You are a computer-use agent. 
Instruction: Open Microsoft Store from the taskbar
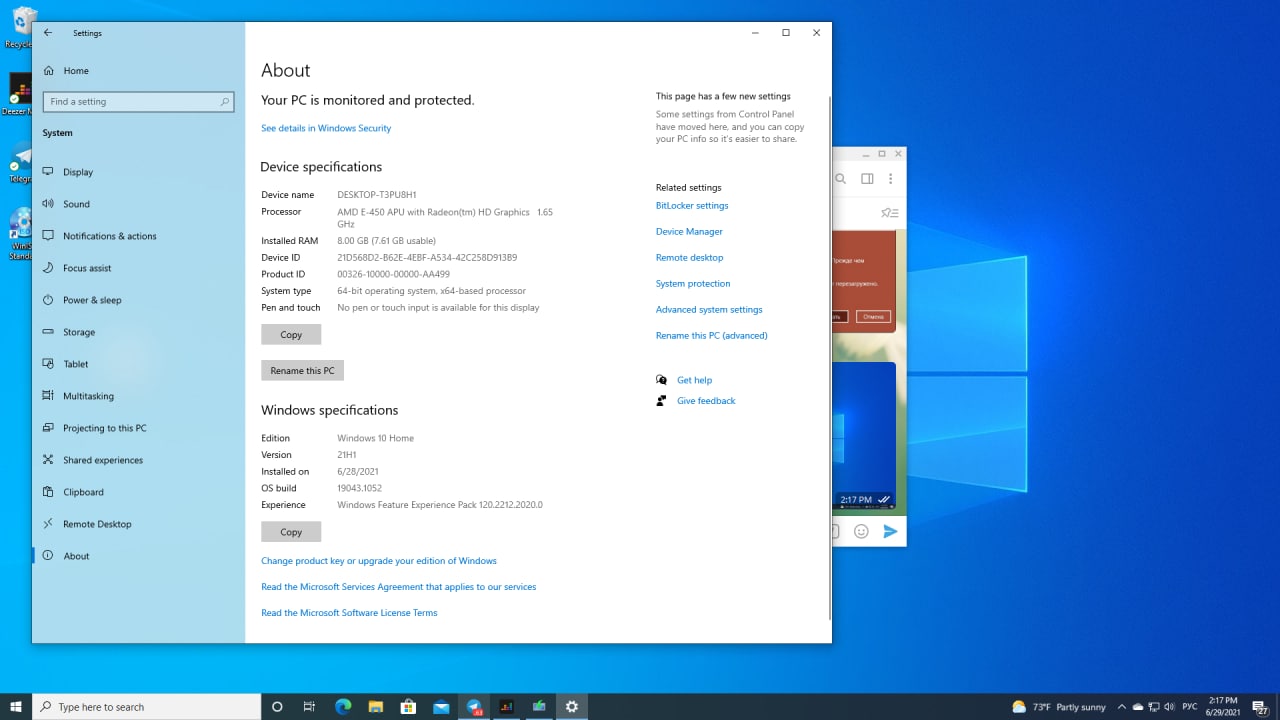[x=408, y=707]
